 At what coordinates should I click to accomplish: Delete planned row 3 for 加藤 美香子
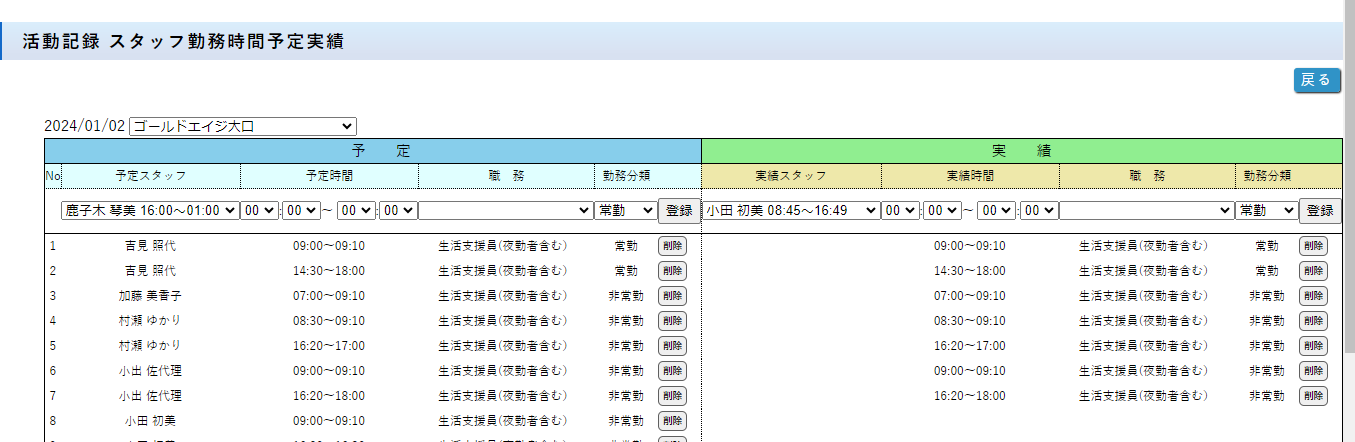click(x=672, y=296)
